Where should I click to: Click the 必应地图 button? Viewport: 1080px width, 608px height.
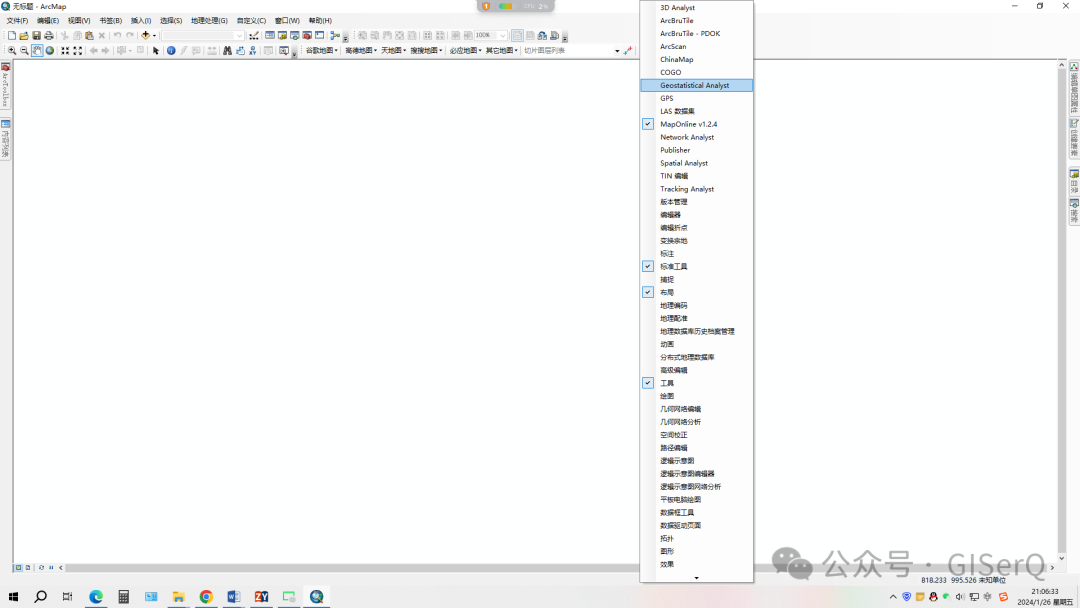click(464, 50)
